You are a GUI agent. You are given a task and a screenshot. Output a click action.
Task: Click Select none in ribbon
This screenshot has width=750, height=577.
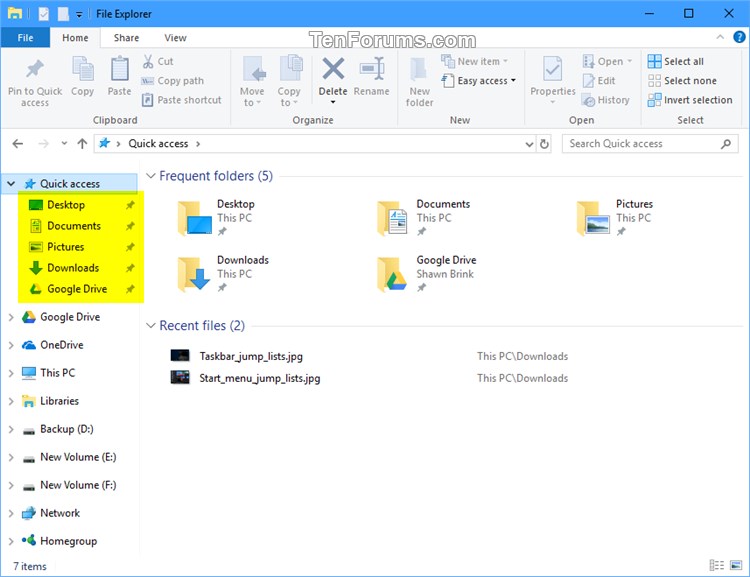tap(682, 80)
